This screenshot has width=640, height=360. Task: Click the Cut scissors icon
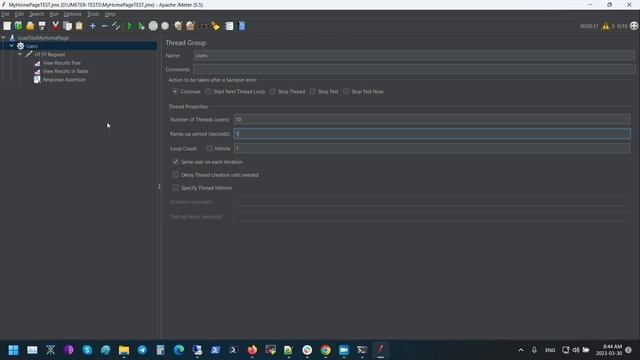pyautogui.click(x=55, y=26)
